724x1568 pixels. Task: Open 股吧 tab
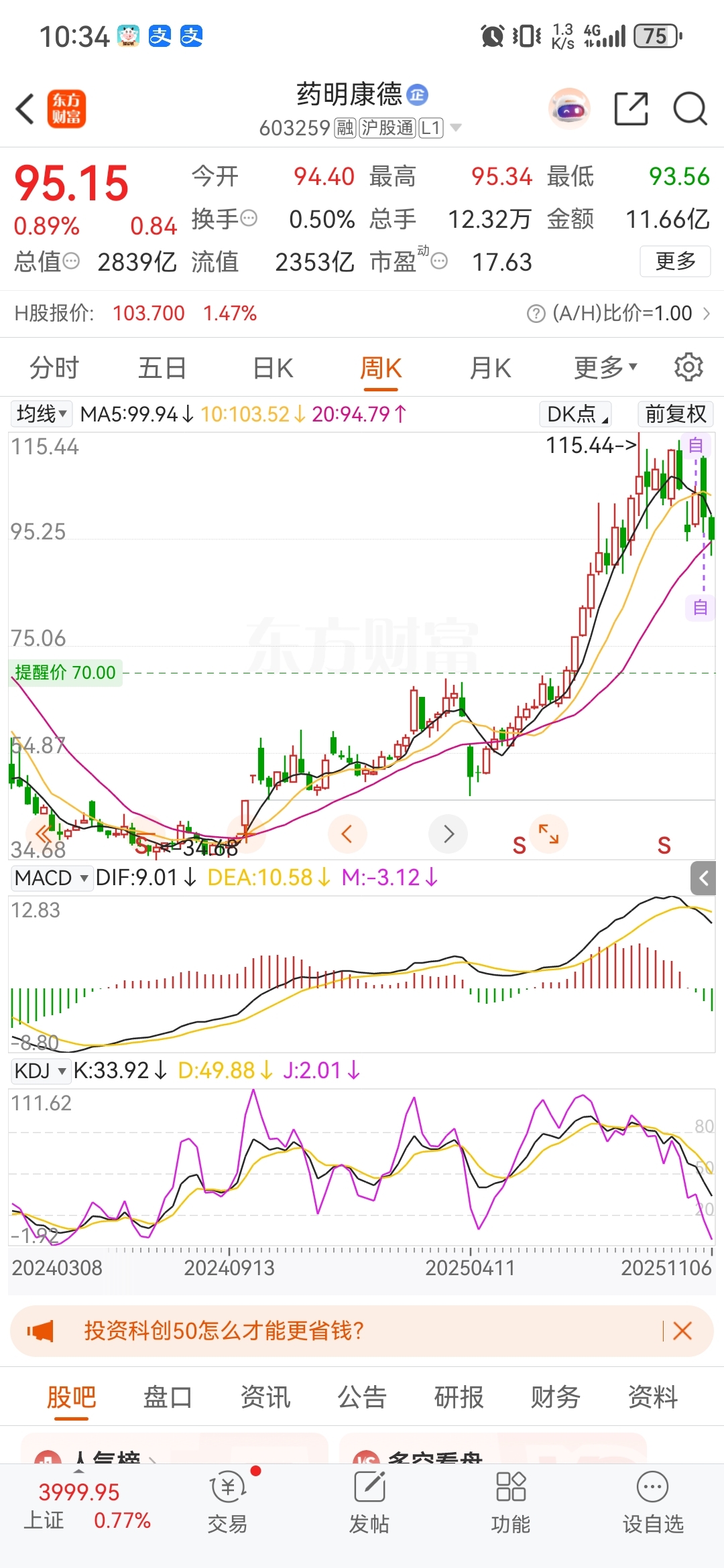coord(71,1397)
